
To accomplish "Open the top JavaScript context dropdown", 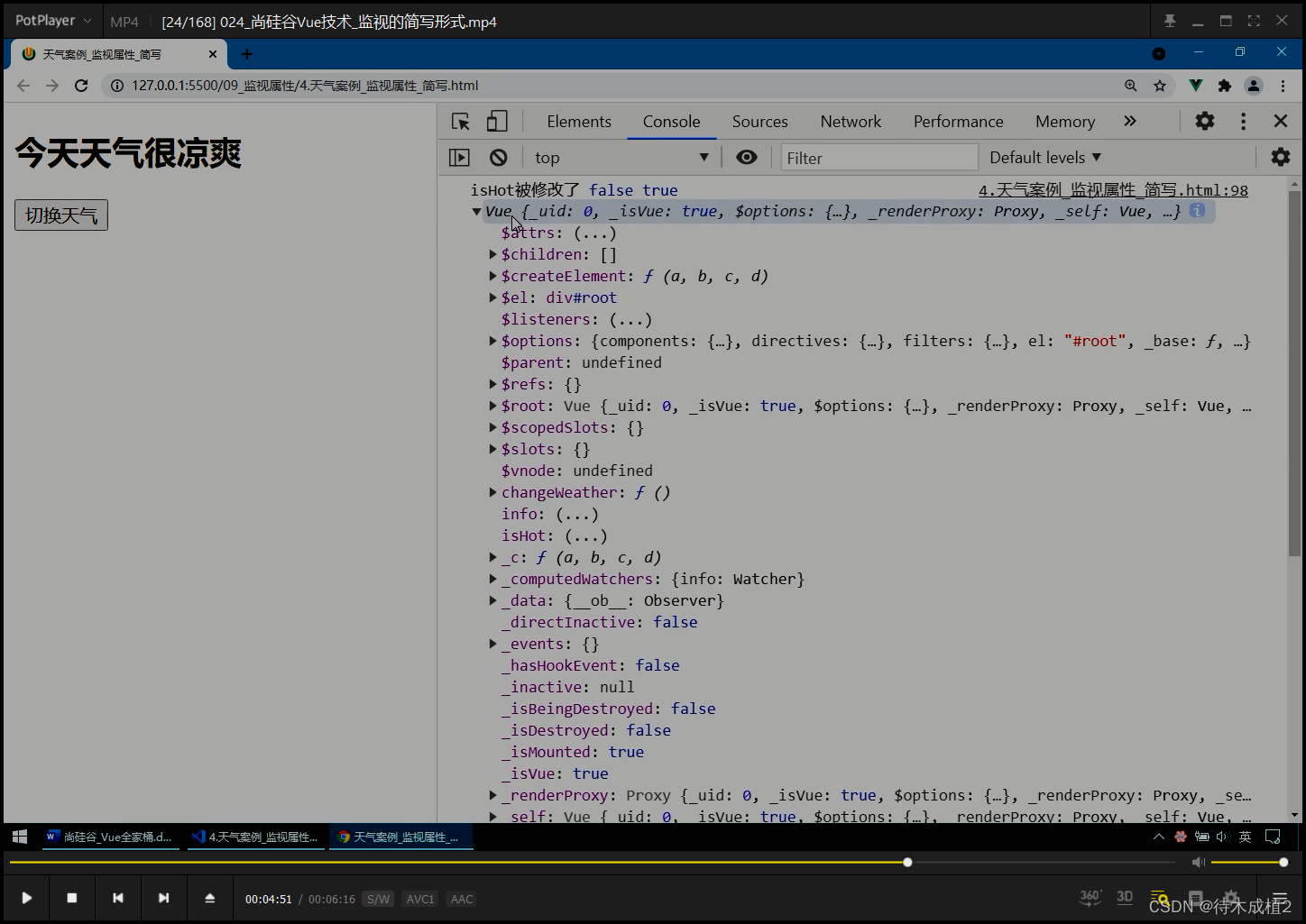I will [x=621, y=158].
